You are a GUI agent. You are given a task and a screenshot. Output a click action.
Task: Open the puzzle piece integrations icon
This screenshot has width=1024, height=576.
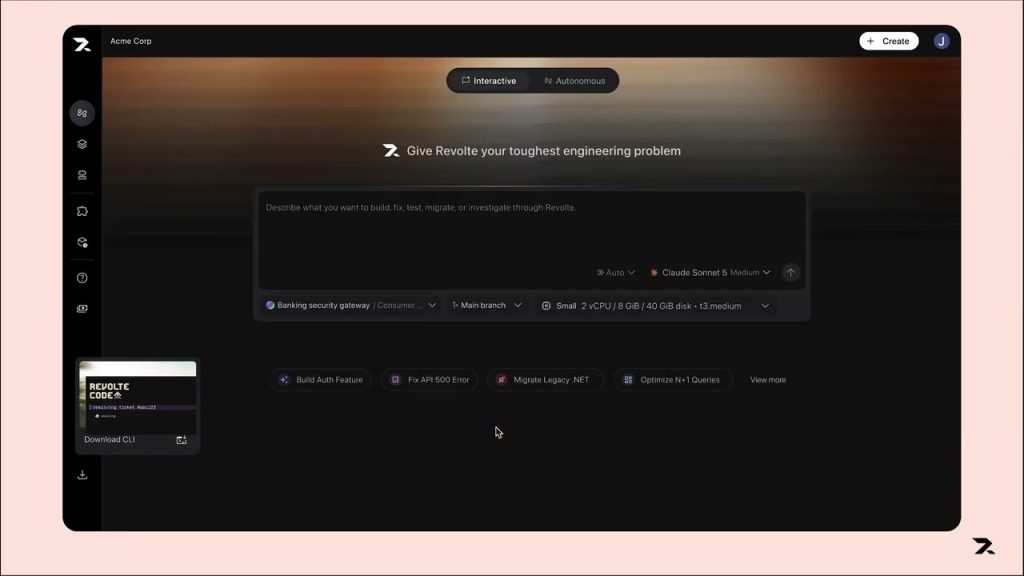click(x=82, y=211)
